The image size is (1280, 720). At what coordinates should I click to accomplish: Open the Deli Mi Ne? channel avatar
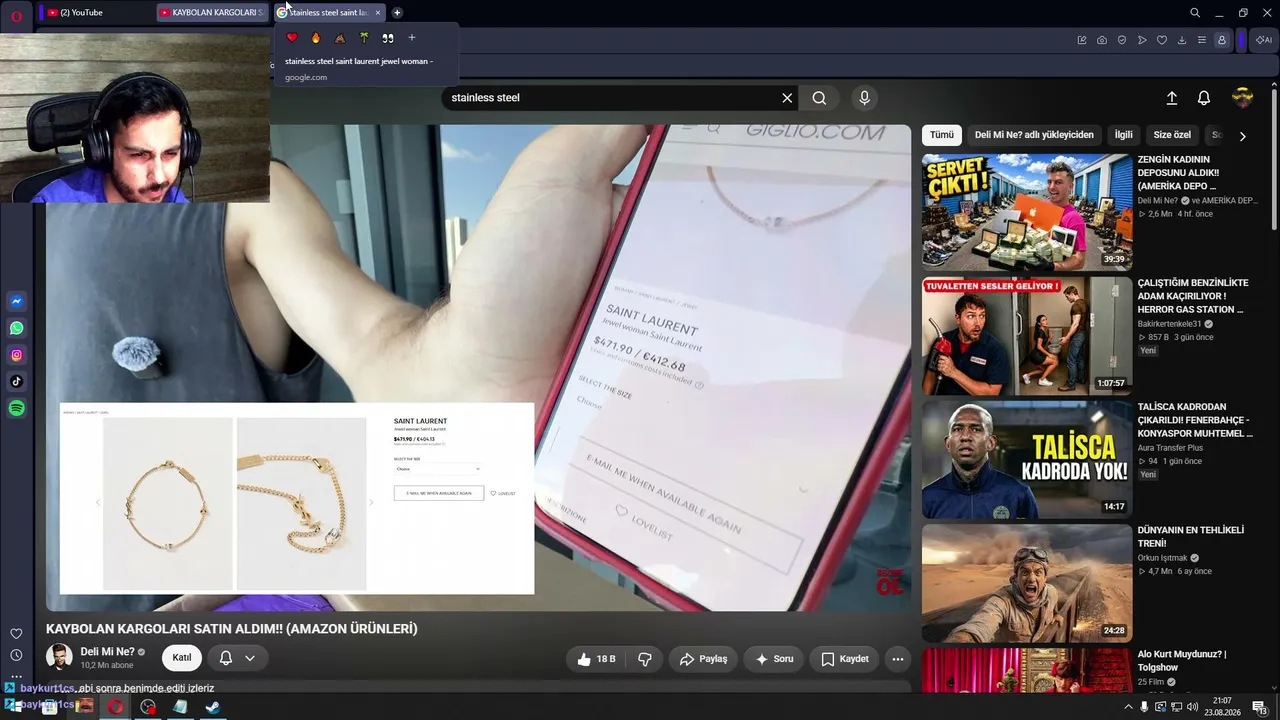pyautogui.click(x=59, y=658)
